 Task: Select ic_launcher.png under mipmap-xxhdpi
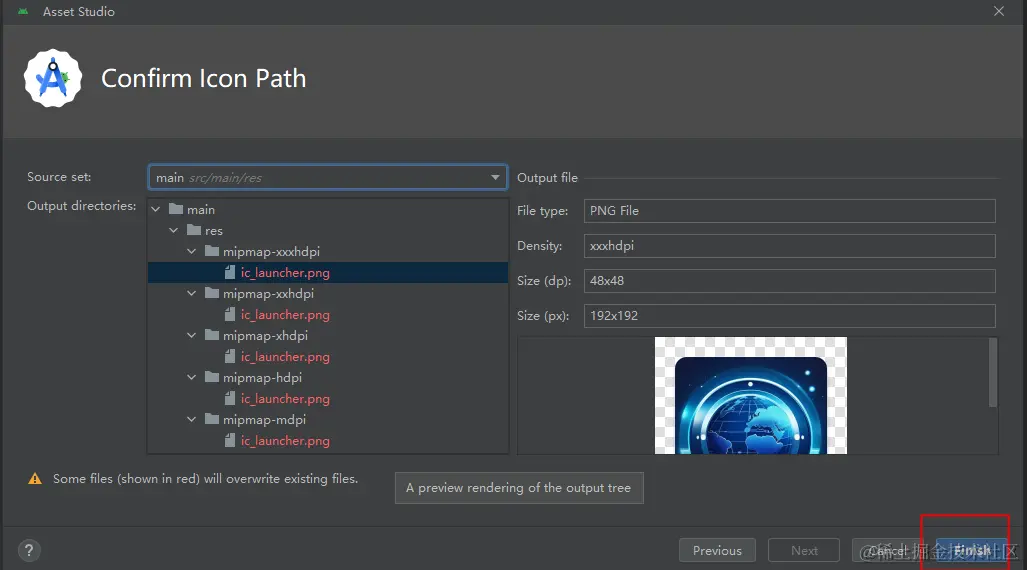pos(285,314)
